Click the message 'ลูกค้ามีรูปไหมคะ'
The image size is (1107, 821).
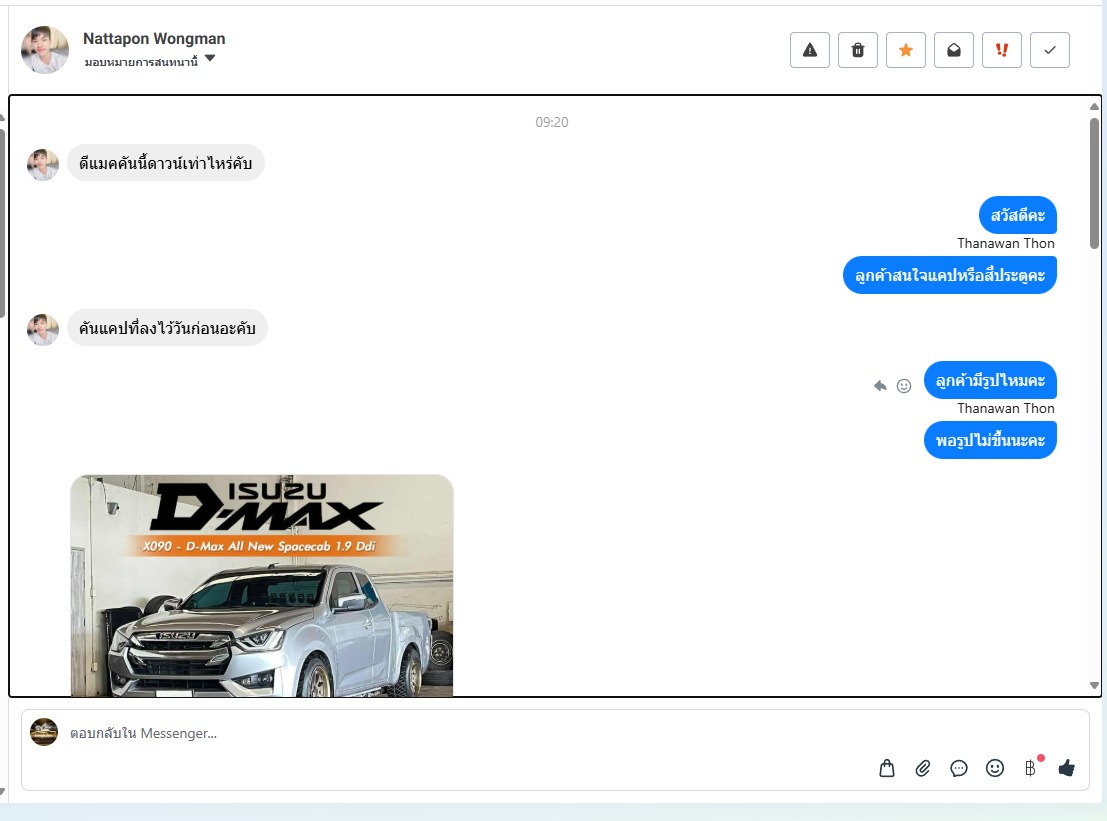[990, 380]
